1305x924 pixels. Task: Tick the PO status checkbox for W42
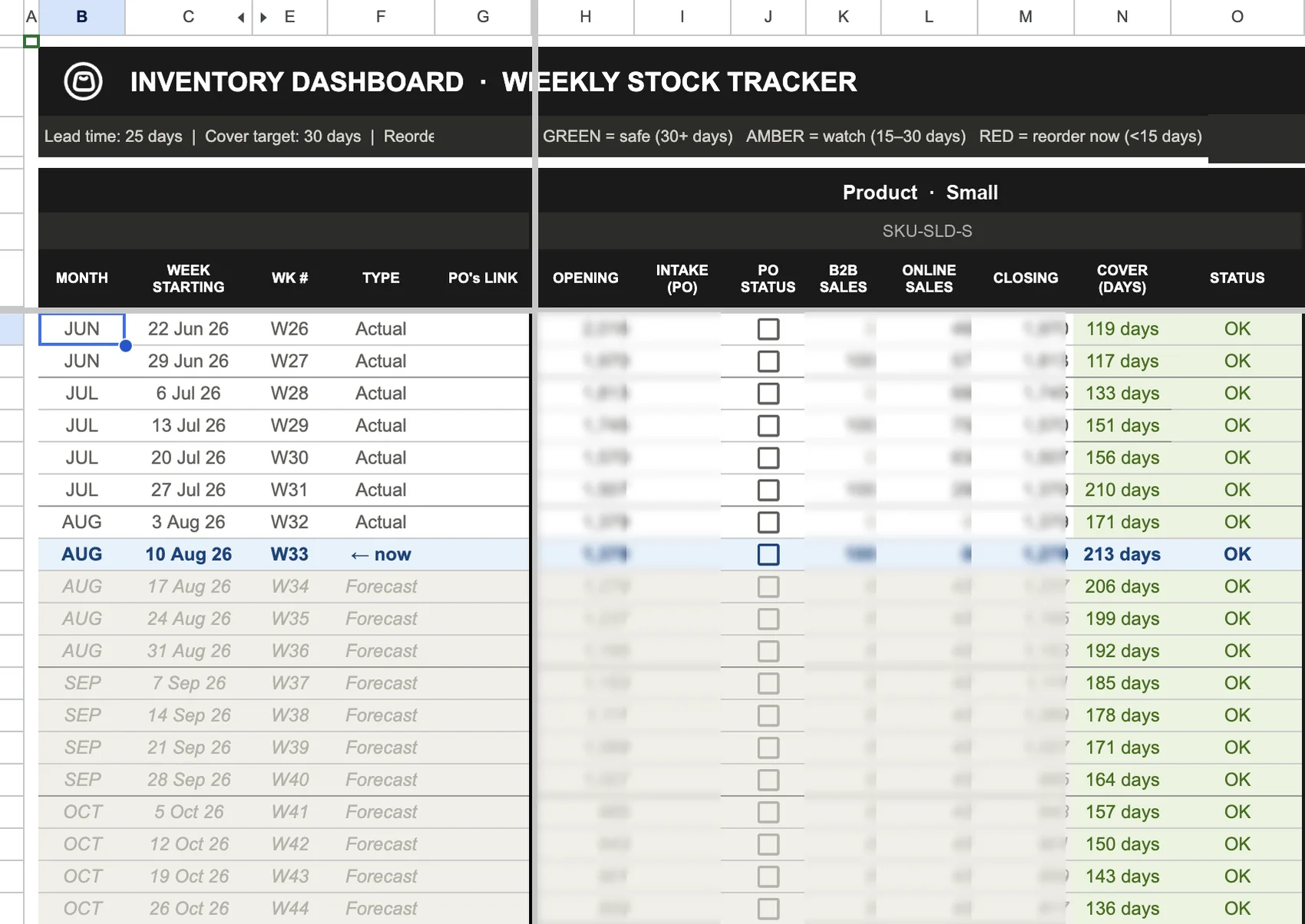pyautogui.click(x=768, y=845)
